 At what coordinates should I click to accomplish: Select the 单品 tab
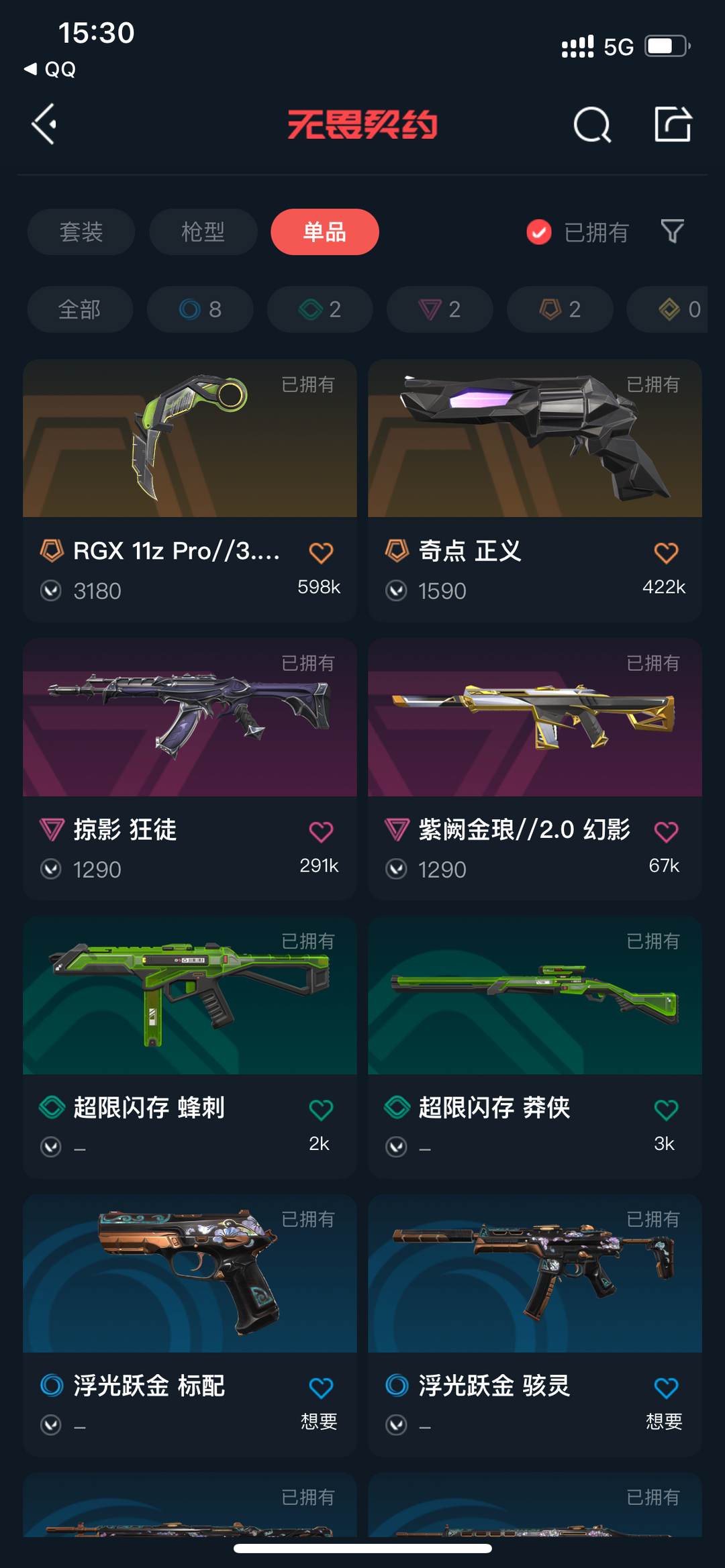tap(325, 232)
